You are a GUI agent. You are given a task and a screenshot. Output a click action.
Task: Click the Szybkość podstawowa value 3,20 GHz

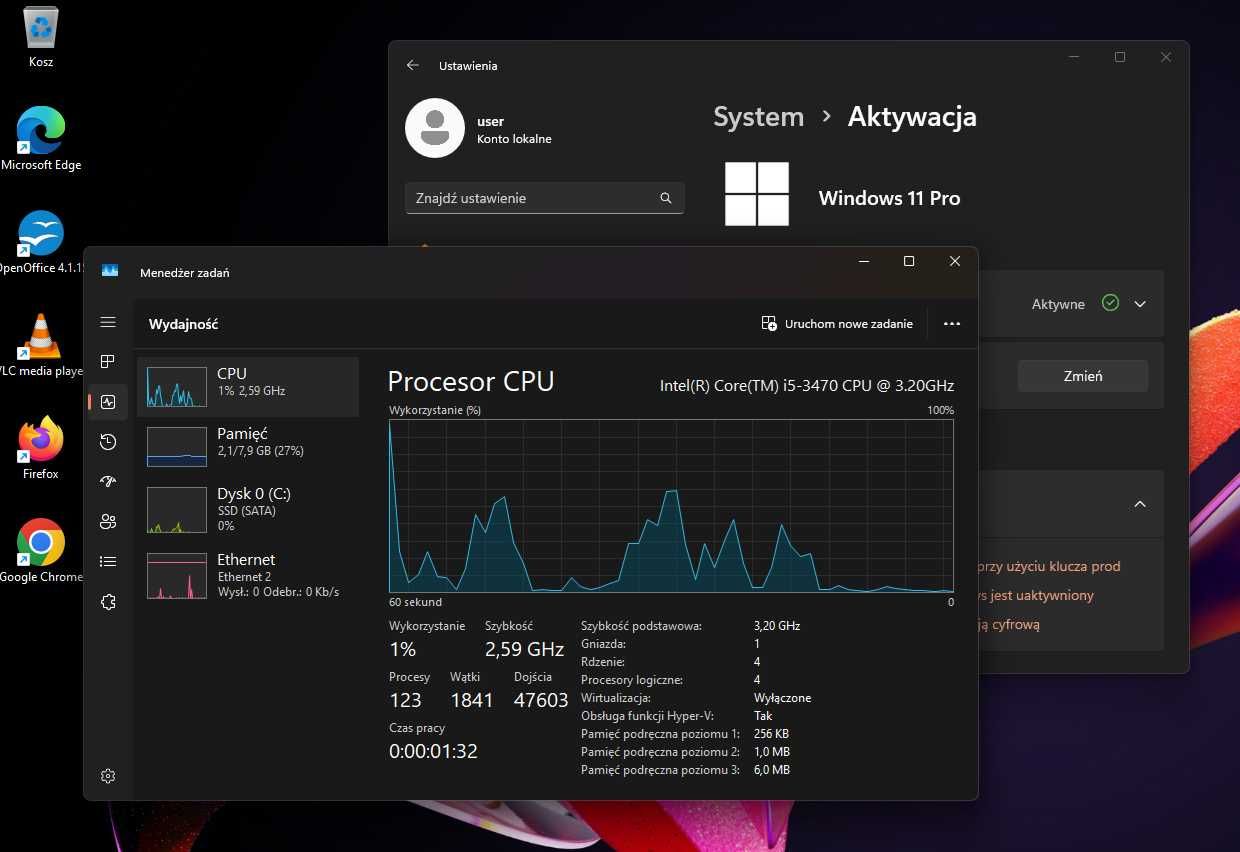coord(777,626)
